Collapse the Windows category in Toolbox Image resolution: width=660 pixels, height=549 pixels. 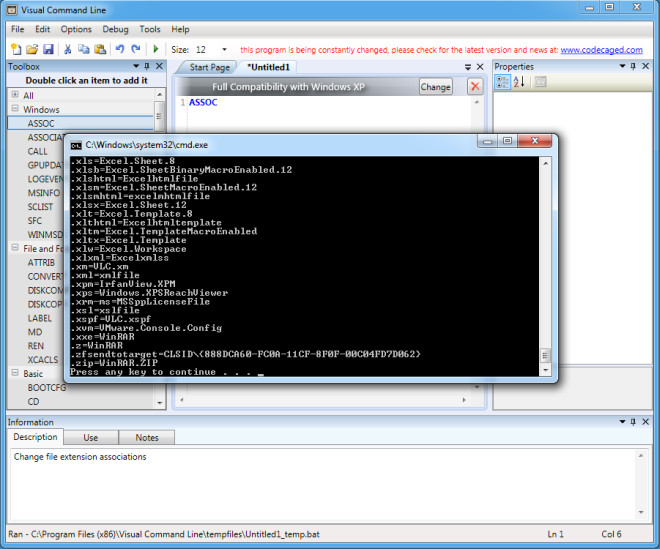pyautogui.click(x=15, y=109)
